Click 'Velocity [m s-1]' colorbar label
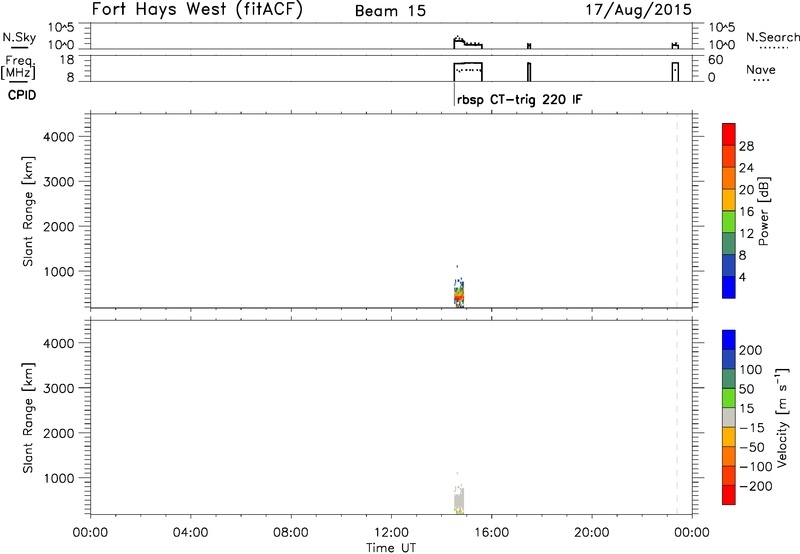Screen dimensions: 800x554 click(782, 417)
